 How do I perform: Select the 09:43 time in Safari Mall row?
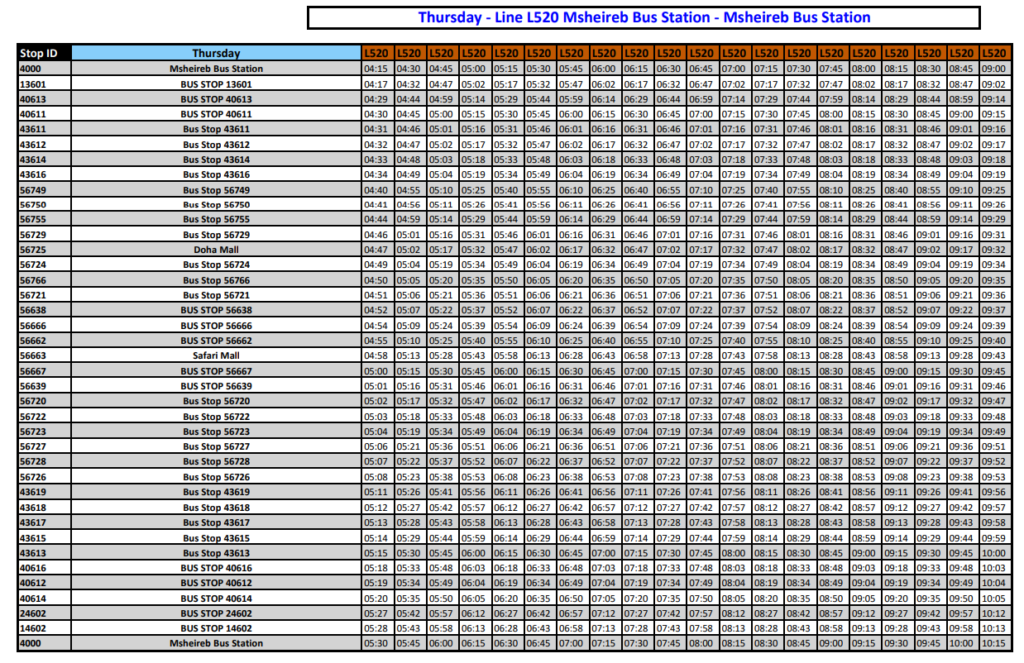tap(993, 355)
